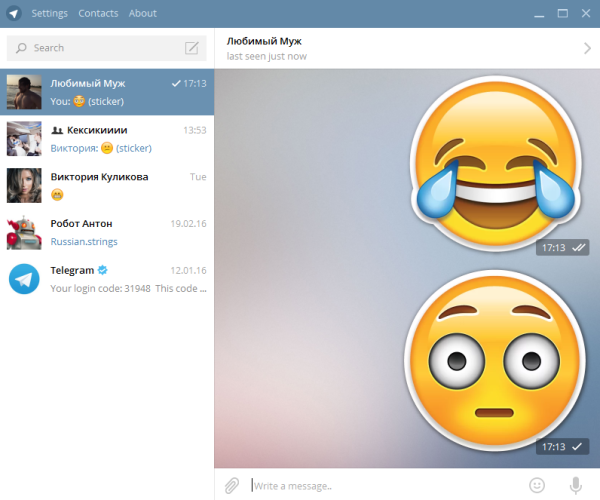Click the Любимый Муж chat header name

point(264,41)
